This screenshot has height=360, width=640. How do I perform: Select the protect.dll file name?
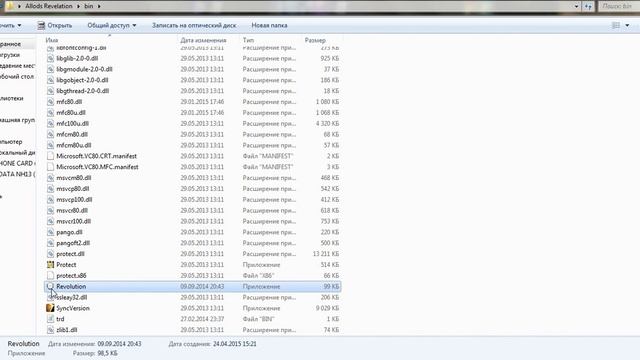[x=70, y=254]
